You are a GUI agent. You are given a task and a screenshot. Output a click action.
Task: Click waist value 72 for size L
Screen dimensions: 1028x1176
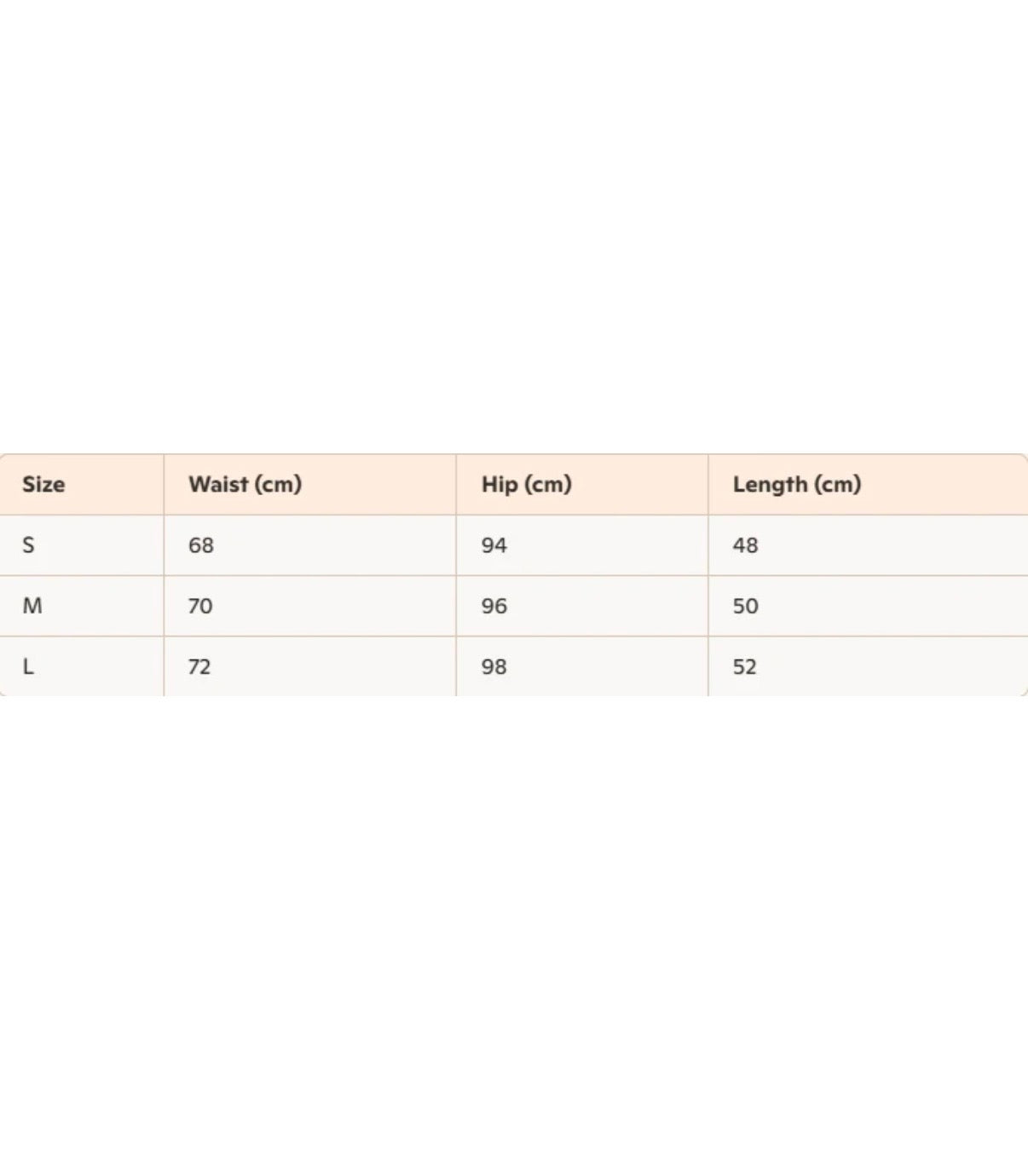(x=199, y=666)
